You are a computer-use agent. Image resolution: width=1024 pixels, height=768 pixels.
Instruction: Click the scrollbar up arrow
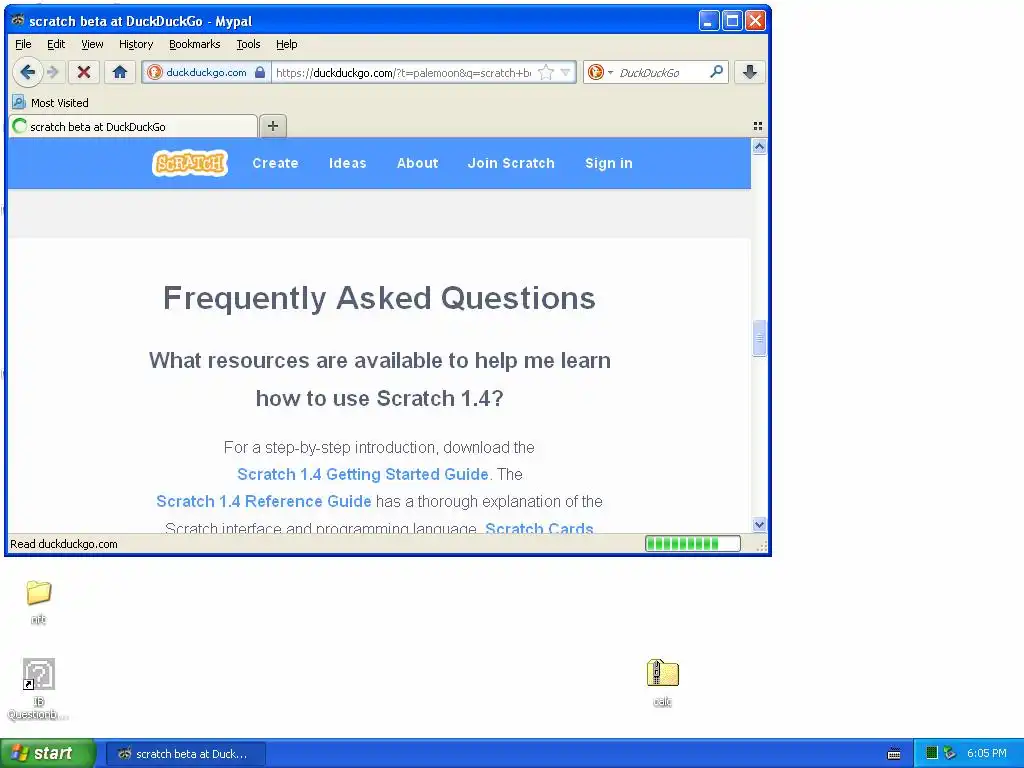[759, 147]
